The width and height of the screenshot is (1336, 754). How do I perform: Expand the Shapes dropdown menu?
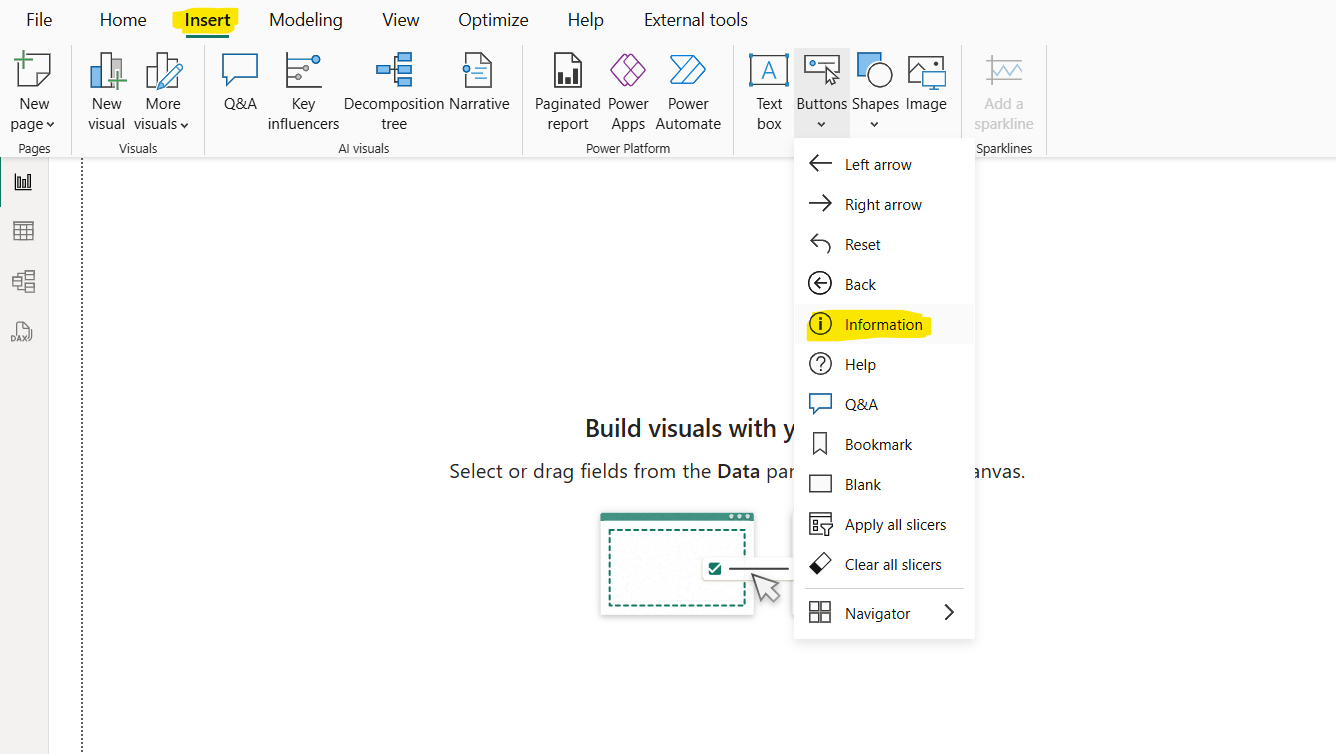click(875, 124)
